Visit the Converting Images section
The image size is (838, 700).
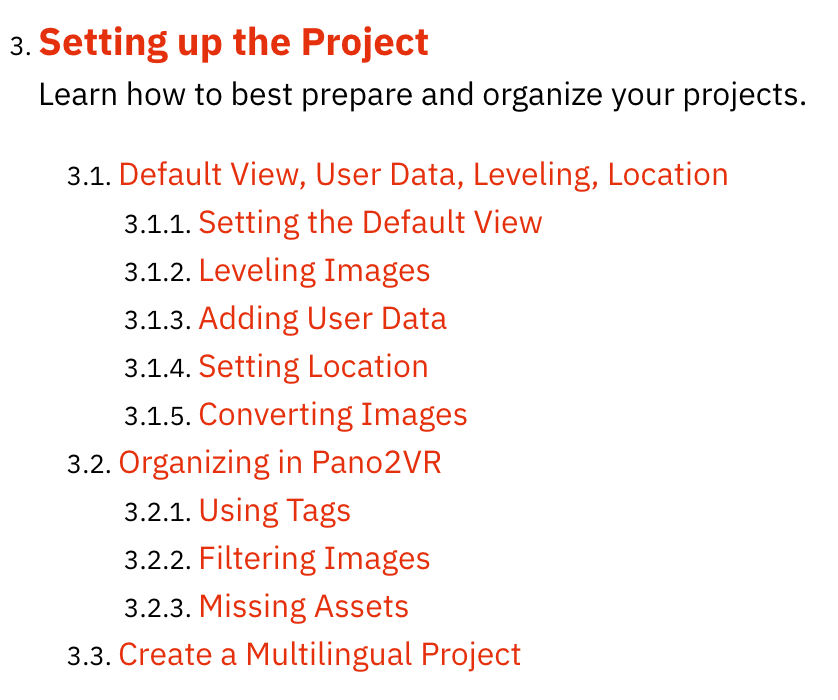coord(333,415)
